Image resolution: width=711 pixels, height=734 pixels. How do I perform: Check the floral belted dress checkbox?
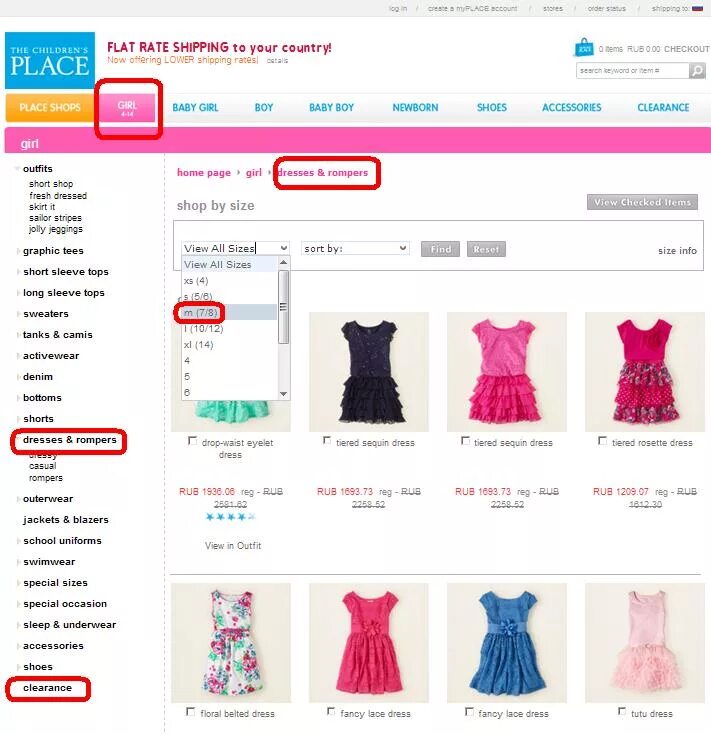(191, 712)
